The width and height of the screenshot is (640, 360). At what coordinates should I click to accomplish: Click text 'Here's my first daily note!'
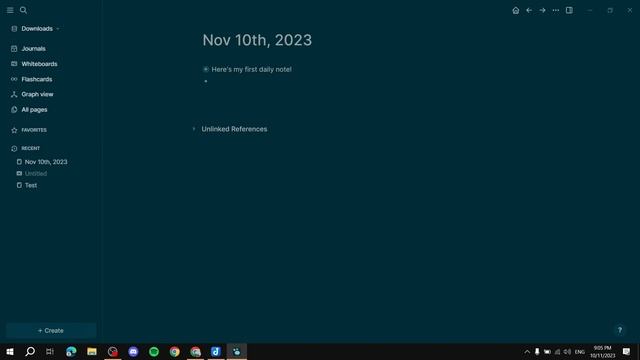(x=251, y=69)
